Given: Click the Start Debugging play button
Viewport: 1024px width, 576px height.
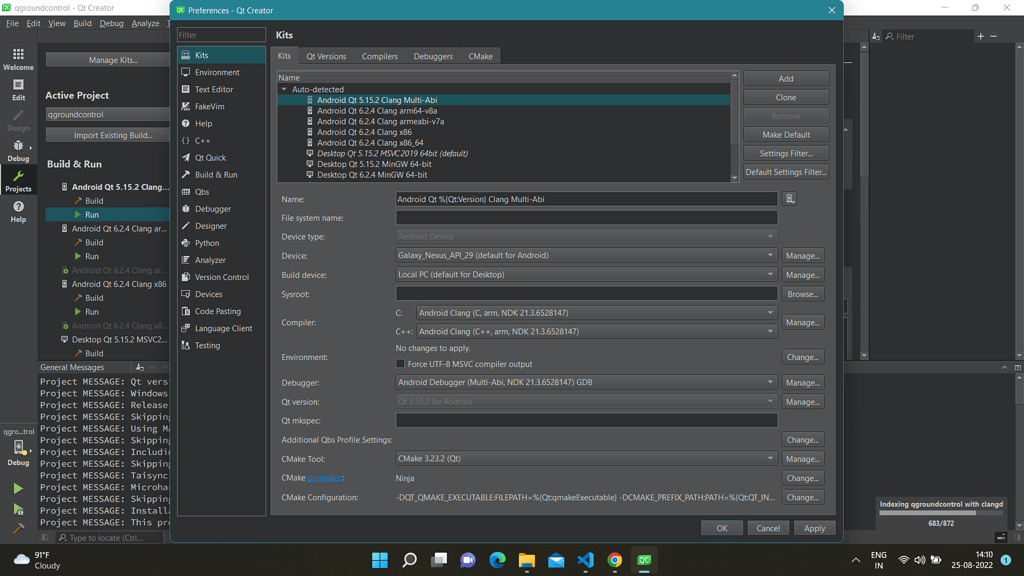Looking at the screenshot, I should click(x=18, y=509).
